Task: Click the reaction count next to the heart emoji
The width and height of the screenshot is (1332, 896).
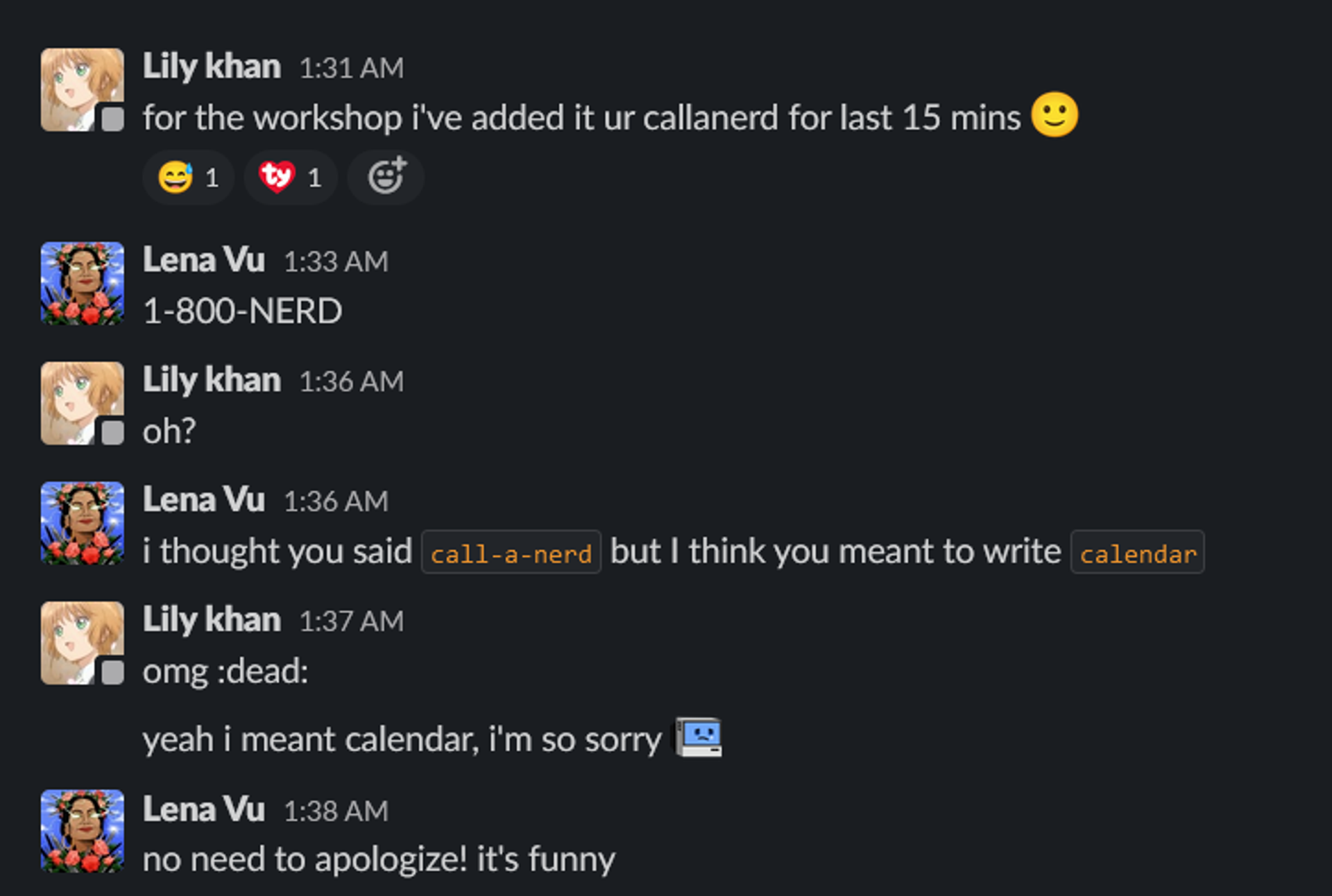Action: coord(316,178)
